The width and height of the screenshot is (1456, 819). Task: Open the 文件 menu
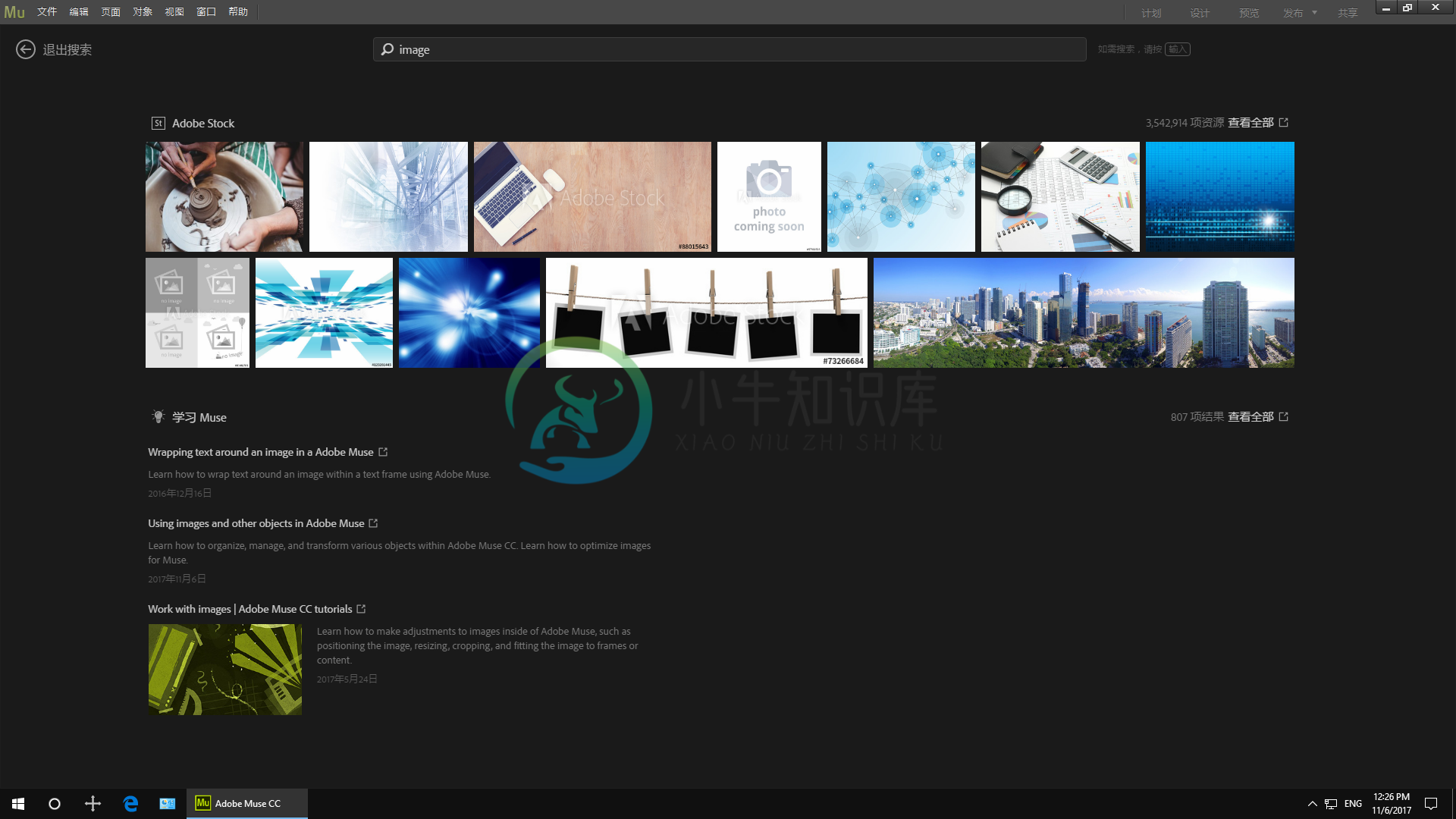coord(47,12)
